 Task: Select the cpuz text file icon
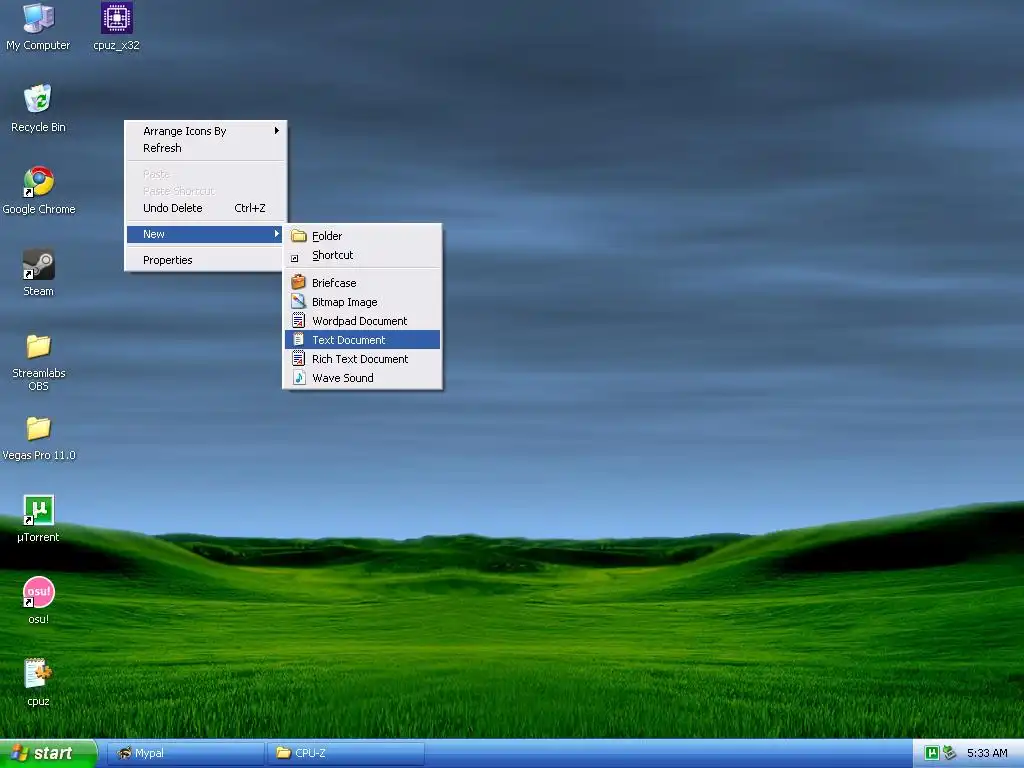tap(38, 682)
